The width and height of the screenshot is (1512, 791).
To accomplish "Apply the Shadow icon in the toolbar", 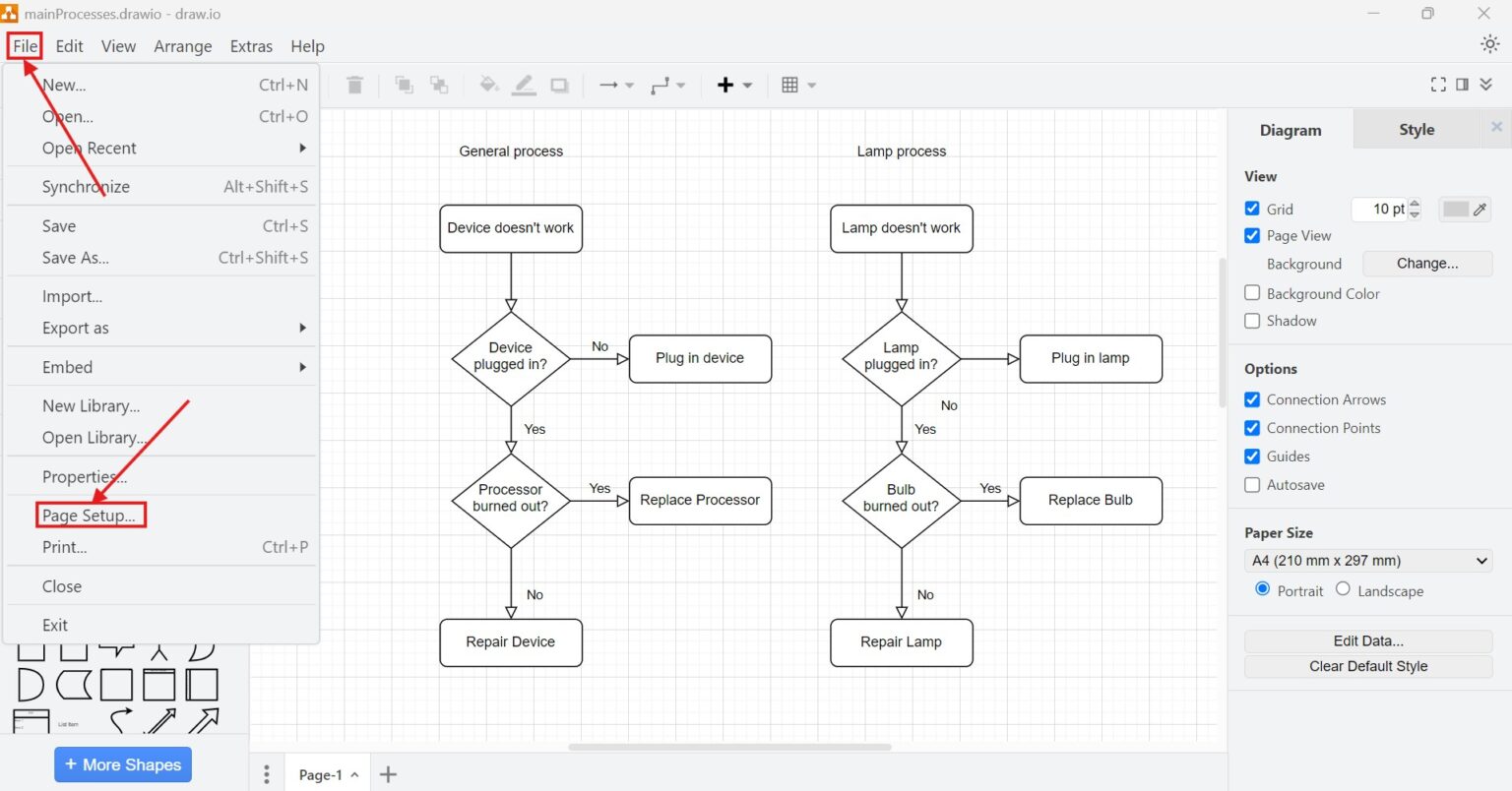I will [559, 85].
